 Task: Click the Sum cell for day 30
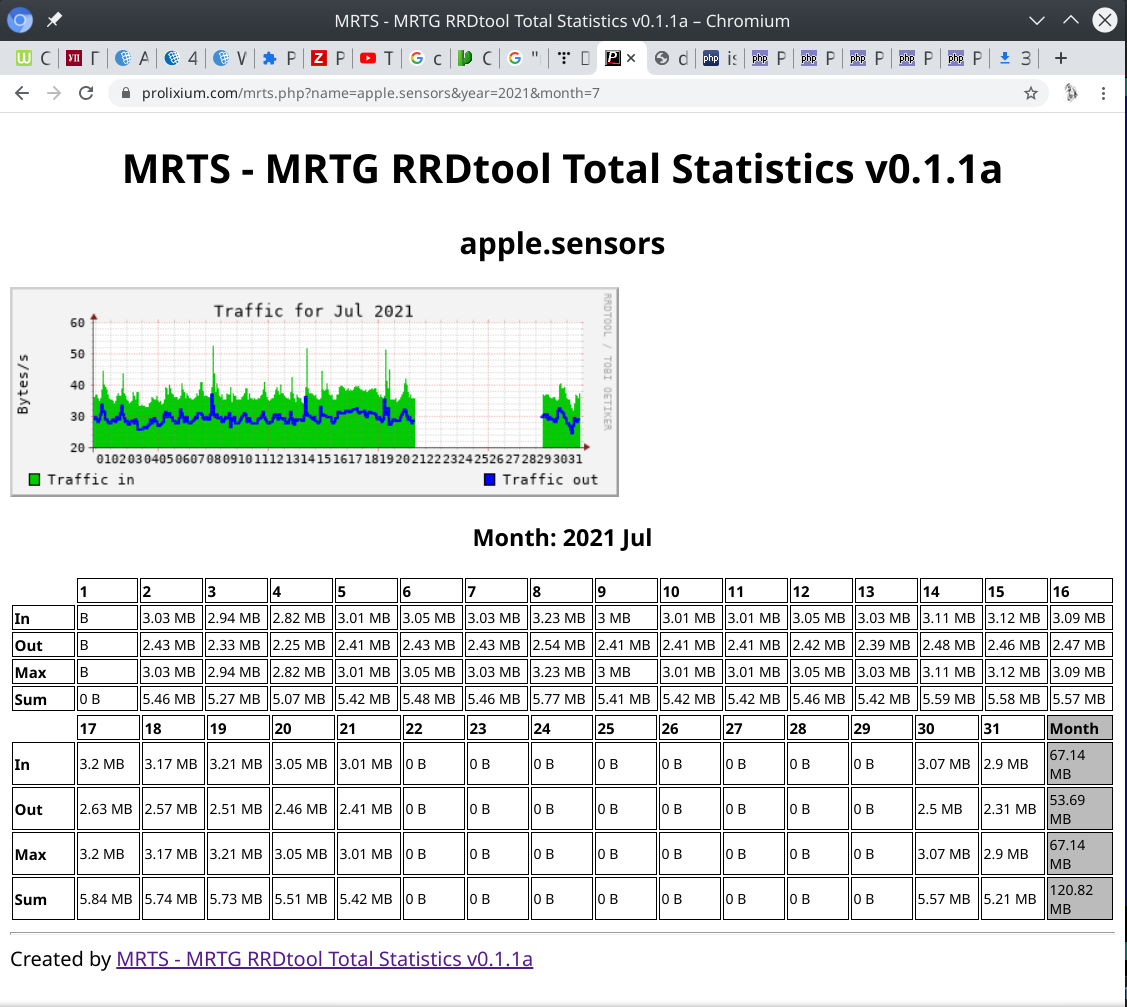pos(947,899)
